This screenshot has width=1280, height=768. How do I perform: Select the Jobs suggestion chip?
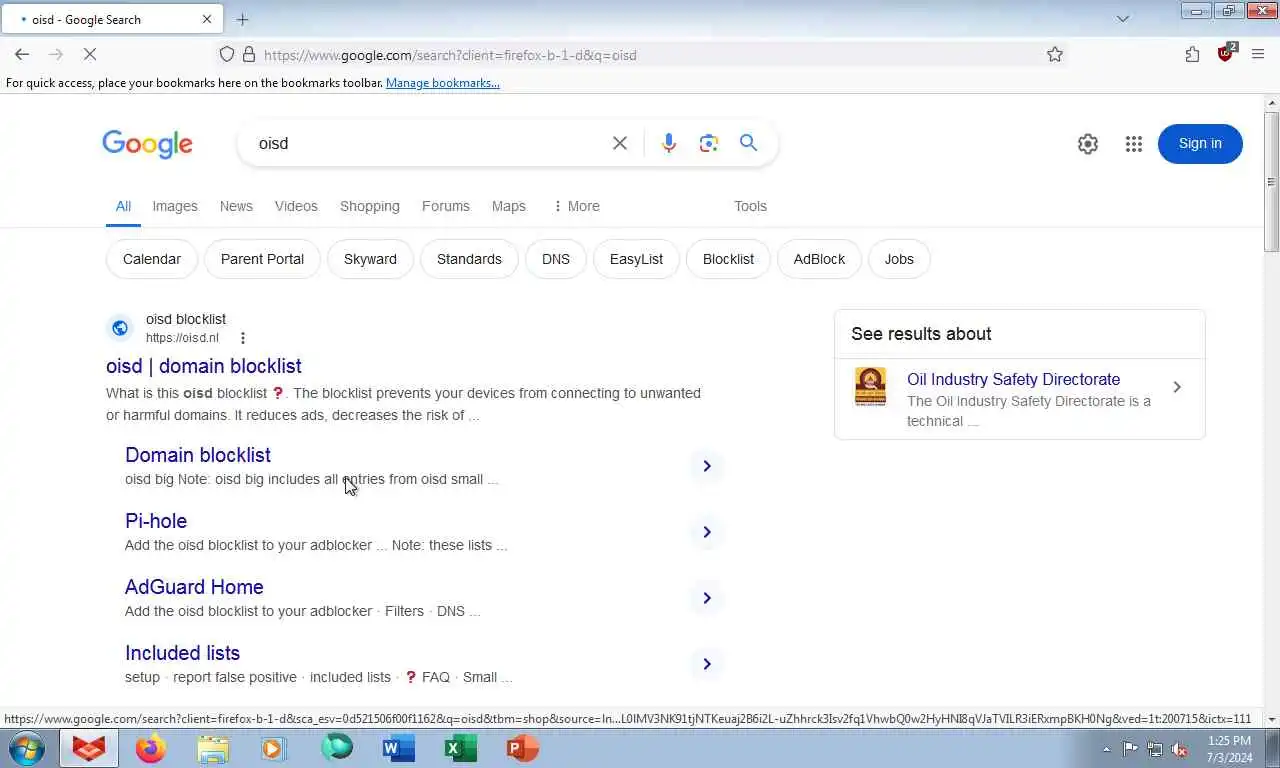(899, 259)
